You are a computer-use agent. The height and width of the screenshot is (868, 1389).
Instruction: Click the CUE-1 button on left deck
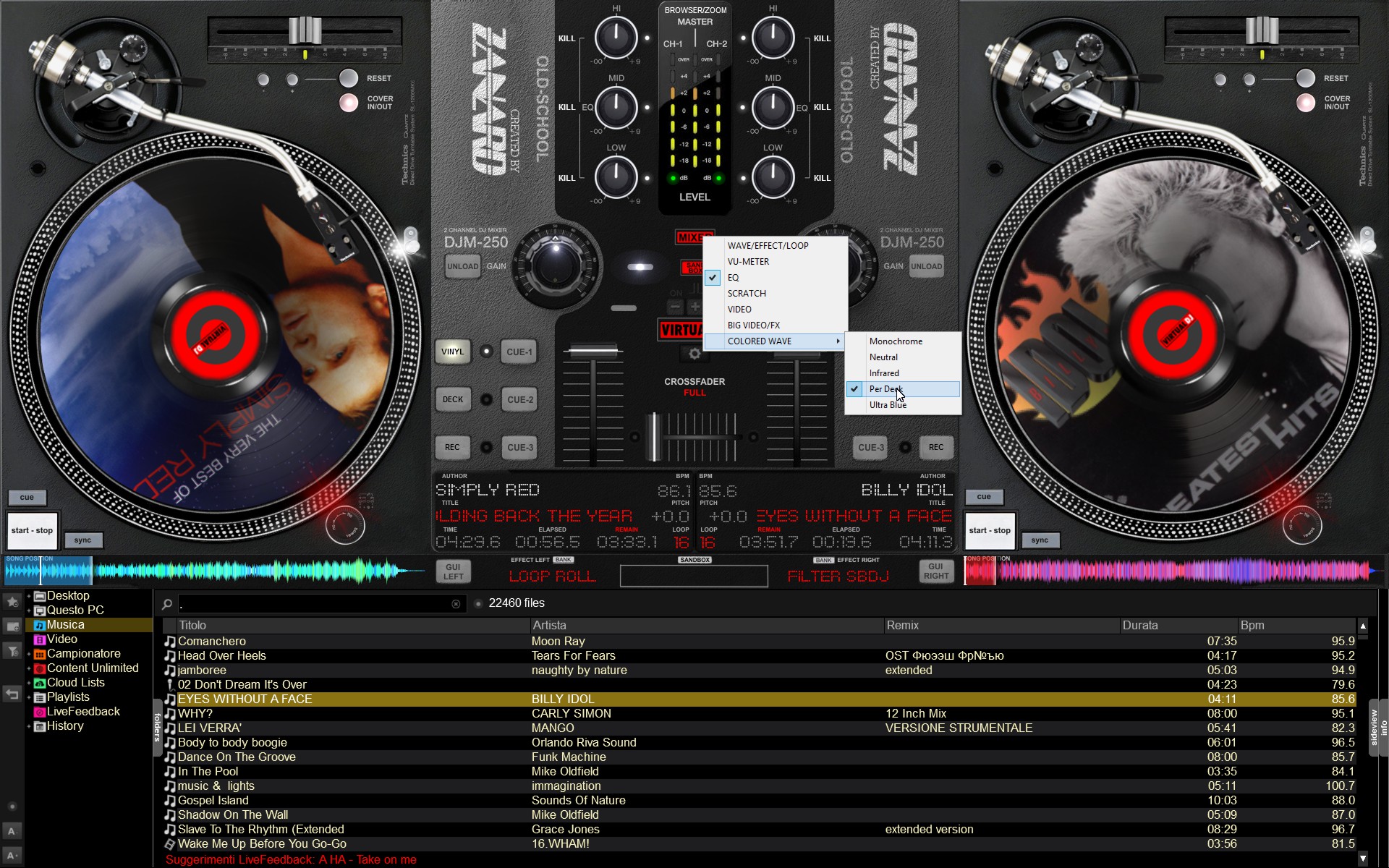coord(521,351)
